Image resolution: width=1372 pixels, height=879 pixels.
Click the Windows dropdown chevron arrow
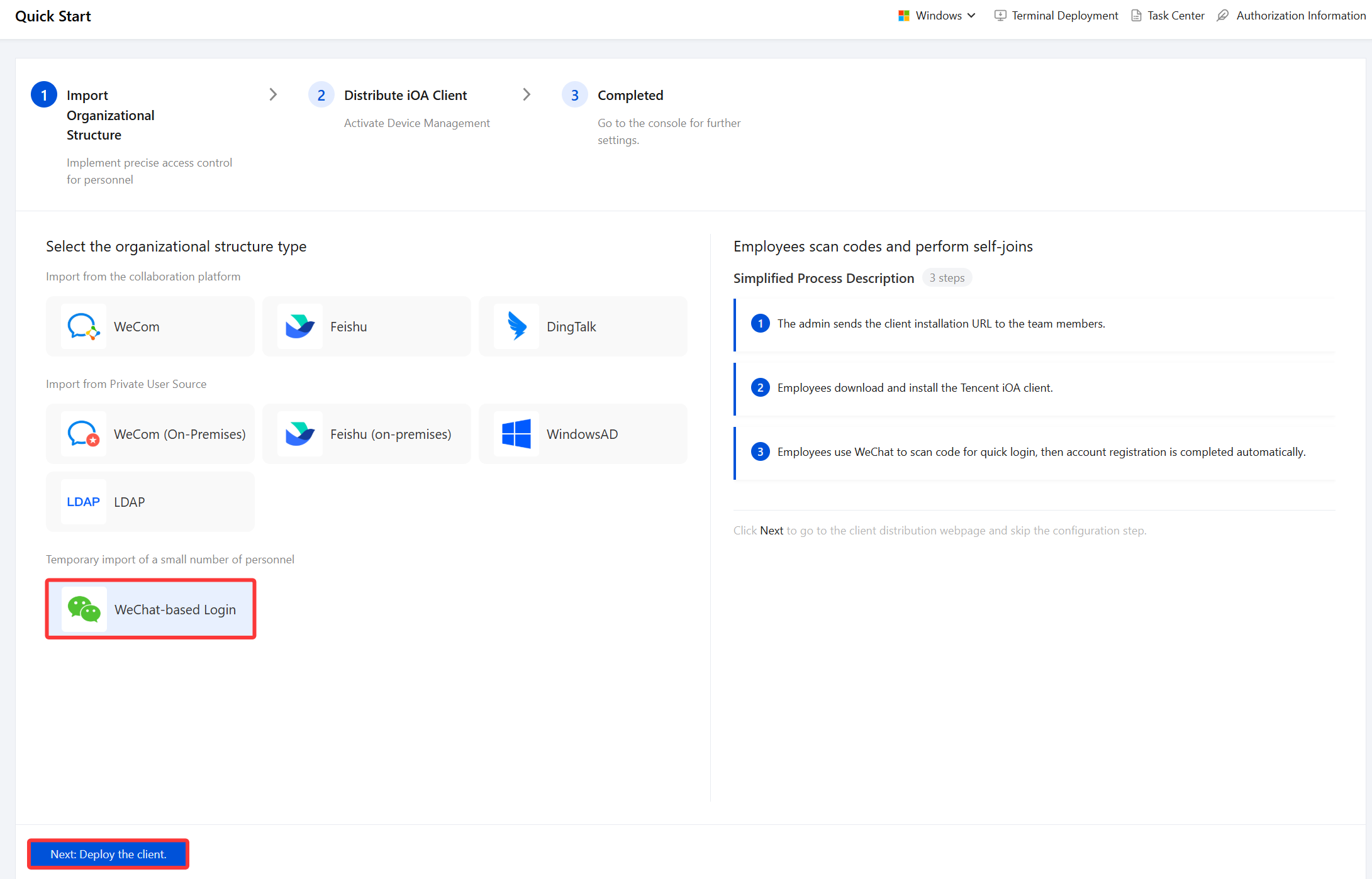(x=971, y=16)
